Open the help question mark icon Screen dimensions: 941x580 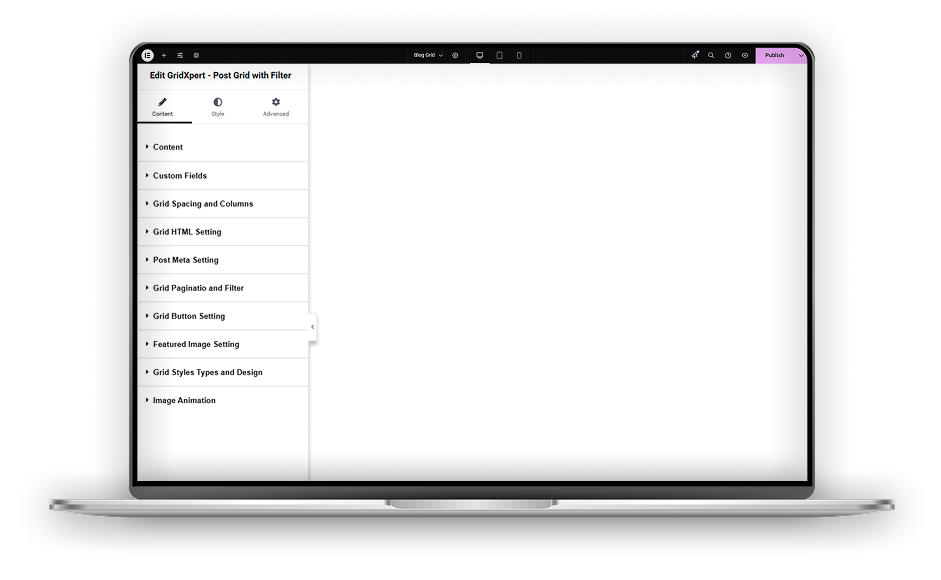click(728, 55)
